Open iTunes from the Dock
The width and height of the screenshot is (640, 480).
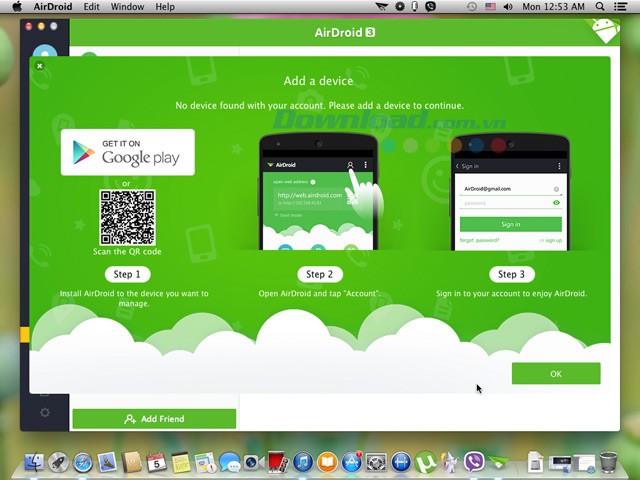click(303, 462)
